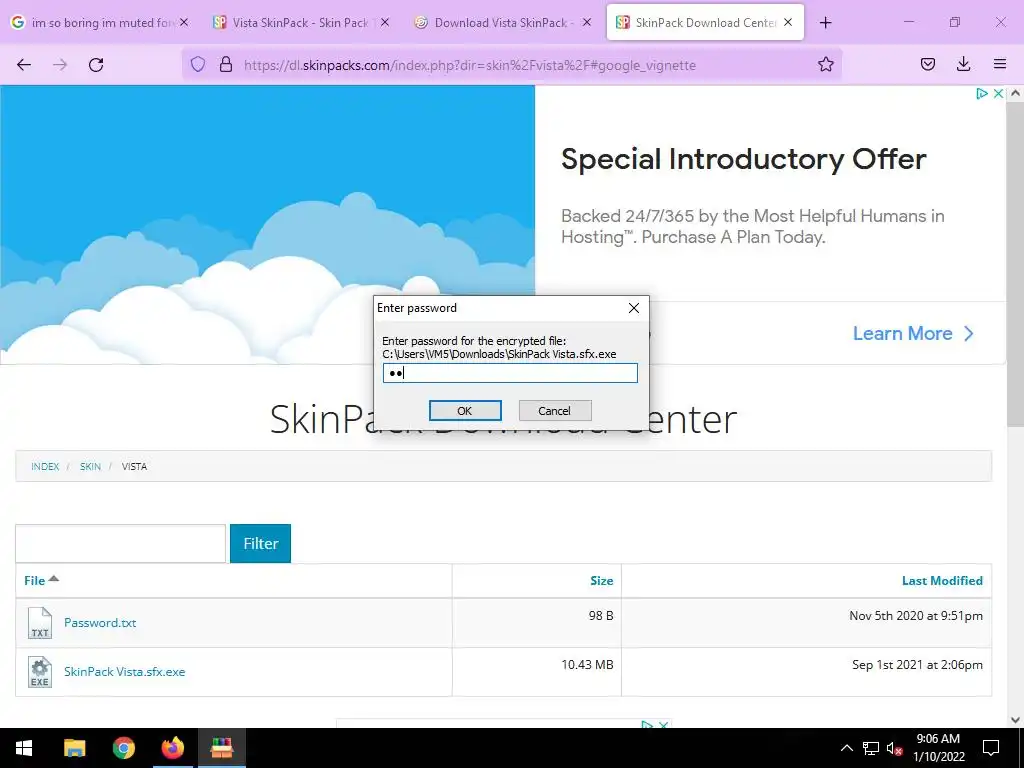The height and width of the screenshot is (768, 1024).
Task: Click the AdChoices icon on the bottom ad
Action: click(647, 725)
